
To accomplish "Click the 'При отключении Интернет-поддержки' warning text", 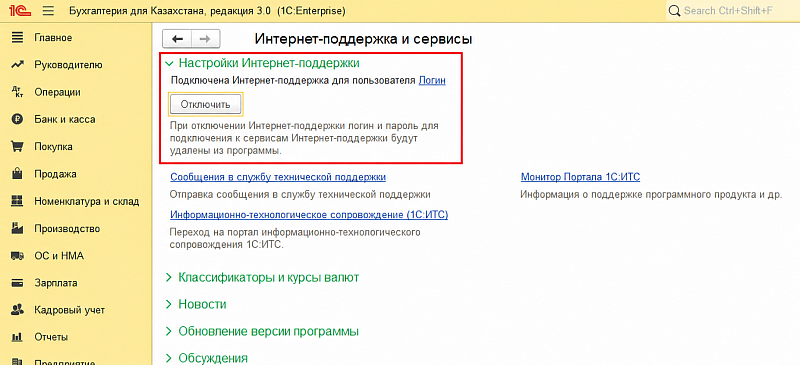I will [304, 138].
